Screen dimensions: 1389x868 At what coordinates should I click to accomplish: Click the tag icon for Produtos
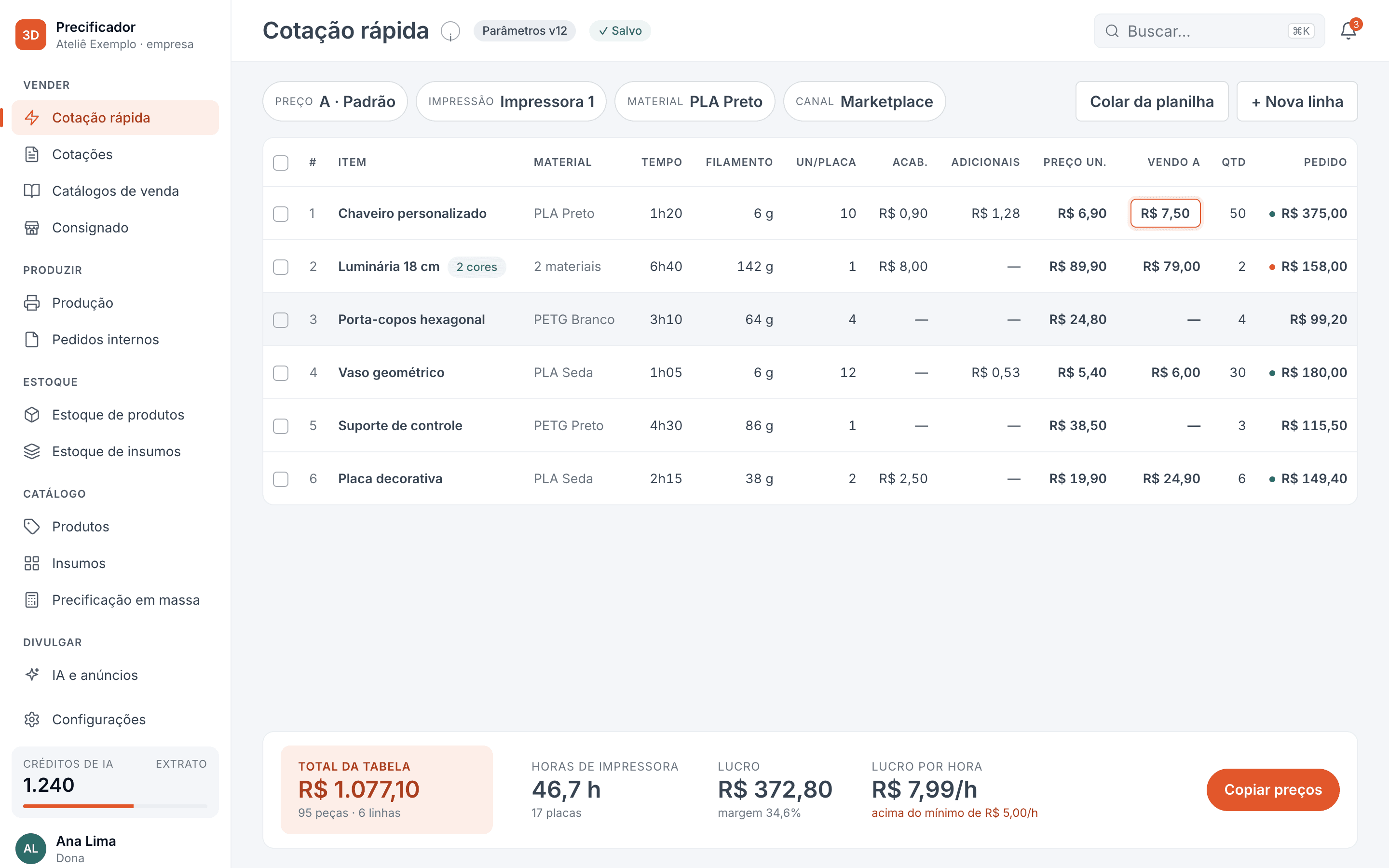pos(32,527)
